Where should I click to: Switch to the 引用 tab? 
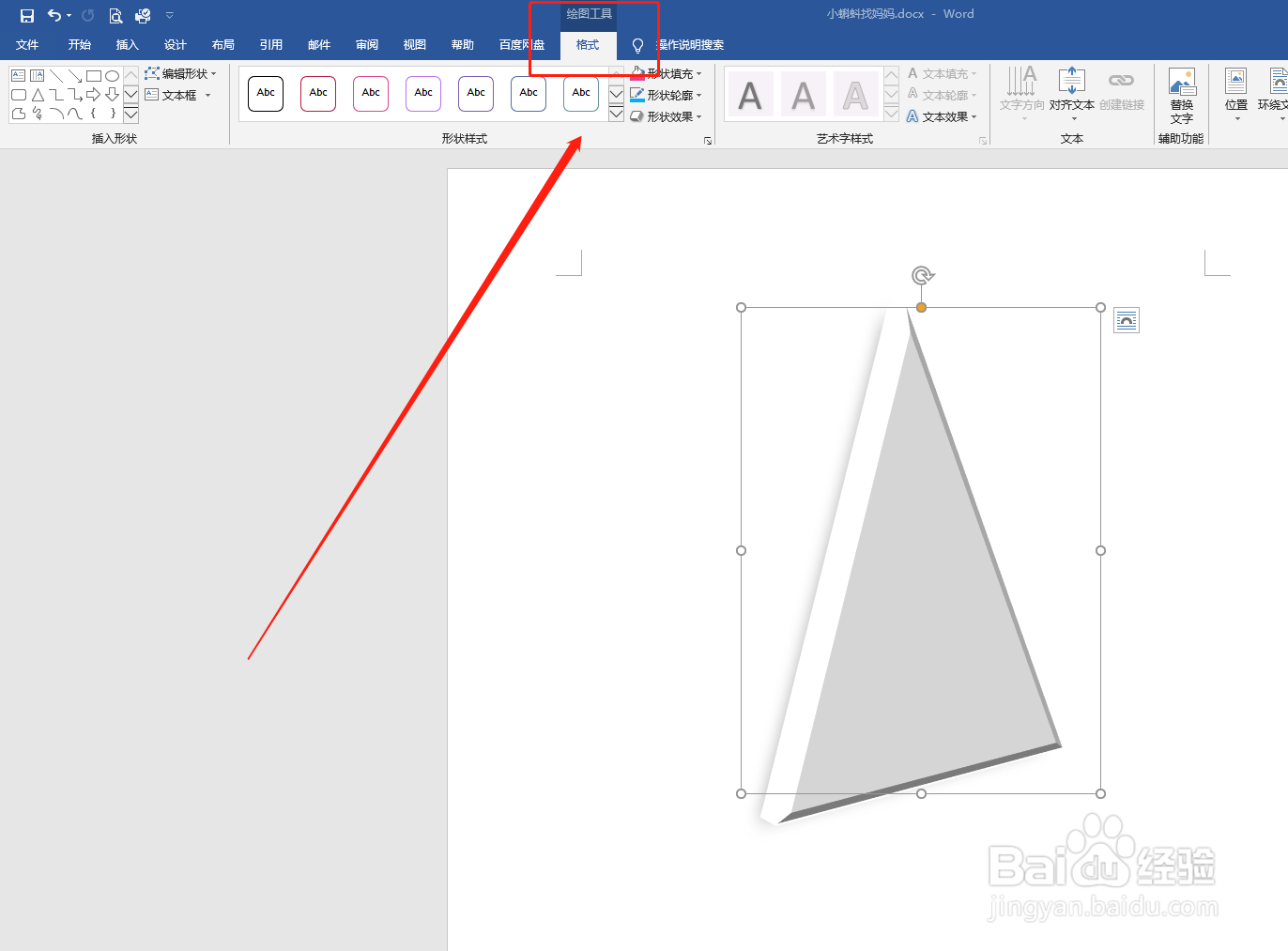271,45
